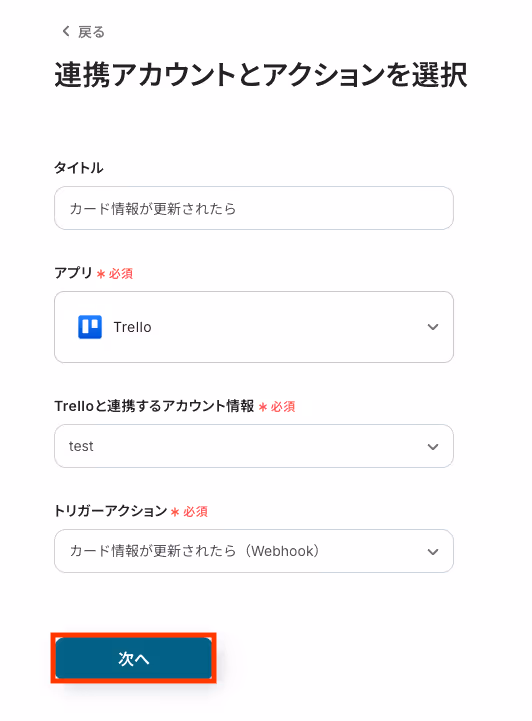Click the chevron in the Trello app selector
Viewport: 532px width, 721px height.
(433, 327)
